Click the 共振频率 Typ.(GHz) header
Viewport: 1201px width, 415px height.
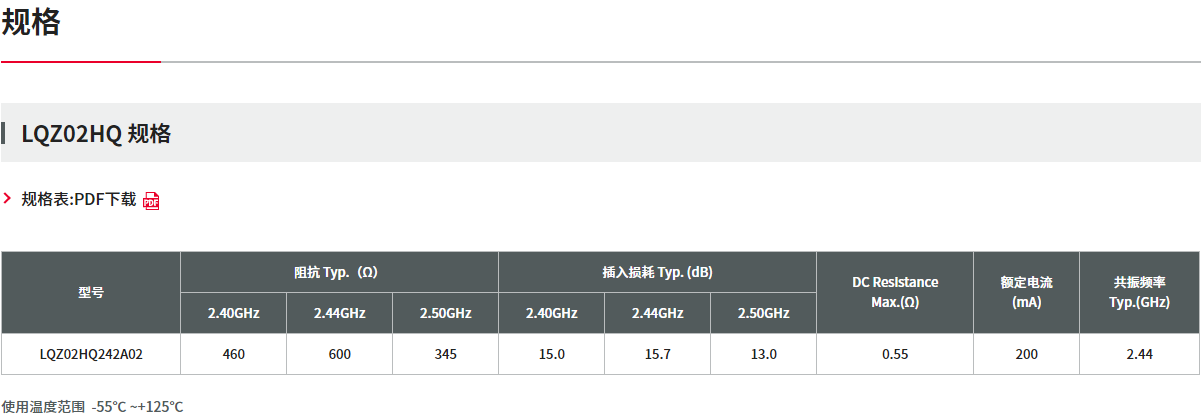pyautogui.click(x=1139, y=293)
